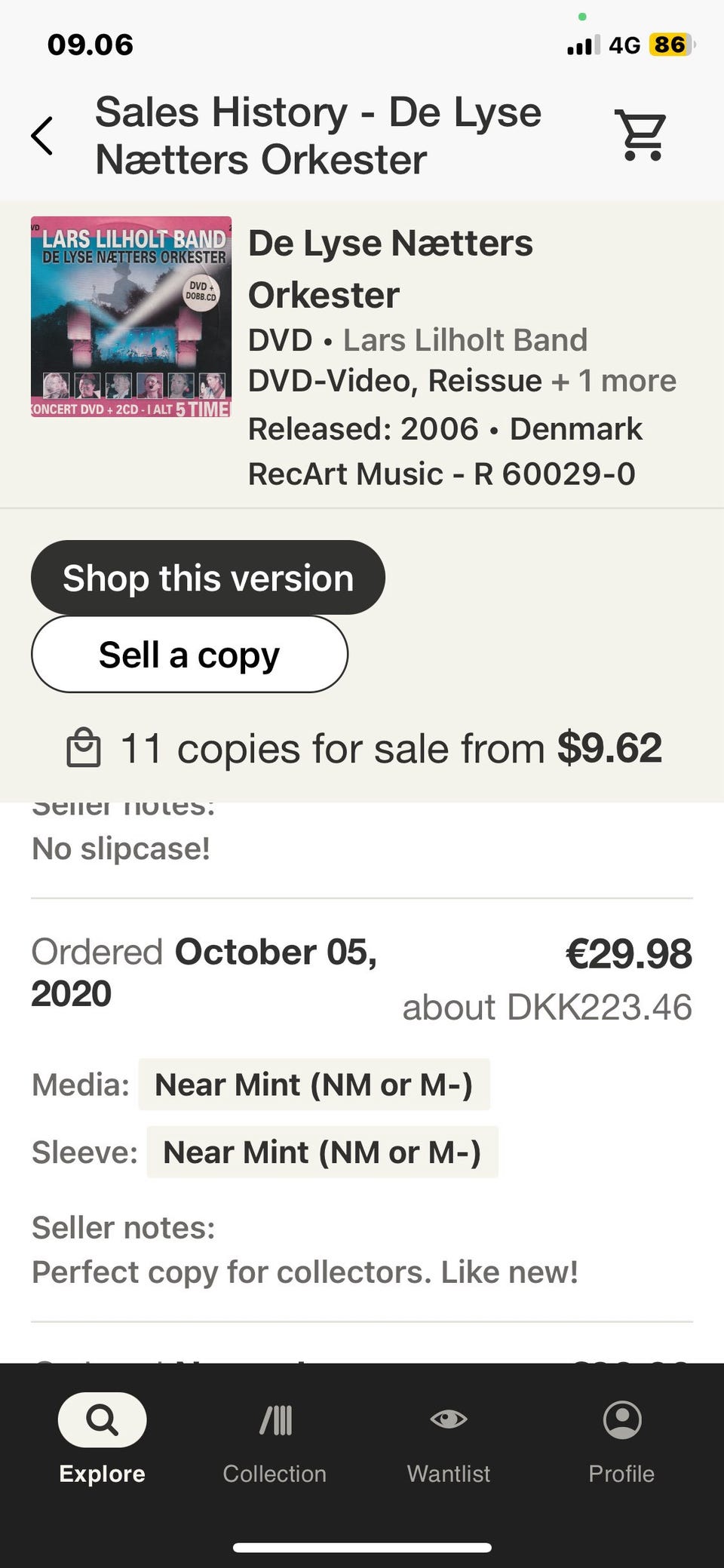Open the Collection records icon
This screenshot has height=1568, width=724.
[275, 1420]
